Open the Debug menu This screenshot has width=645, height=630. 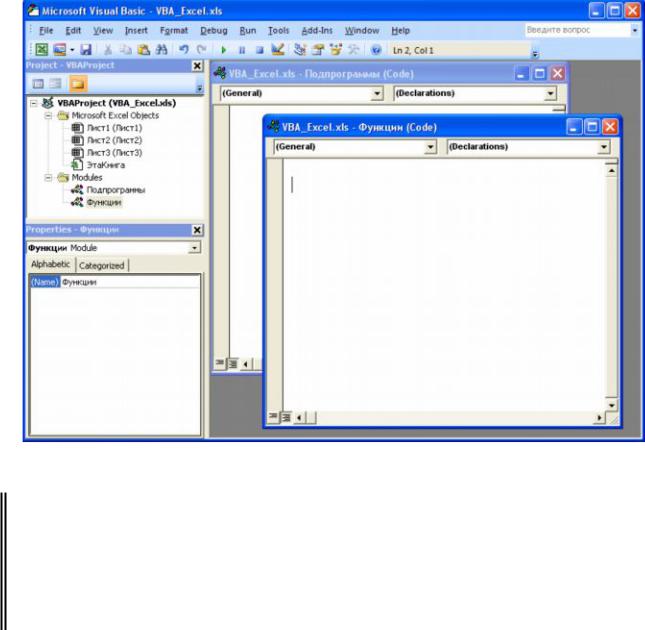213,30
